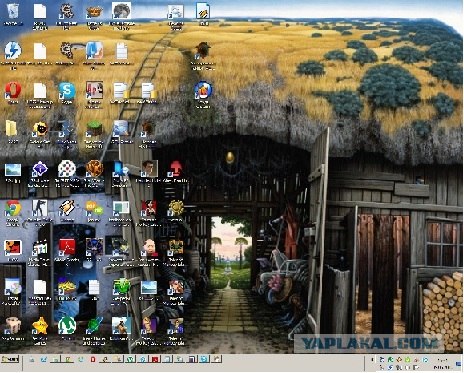Screen dimensions: 464x373
Task: Open the red Adobe Reader shortcut
Action: point(67,247)
